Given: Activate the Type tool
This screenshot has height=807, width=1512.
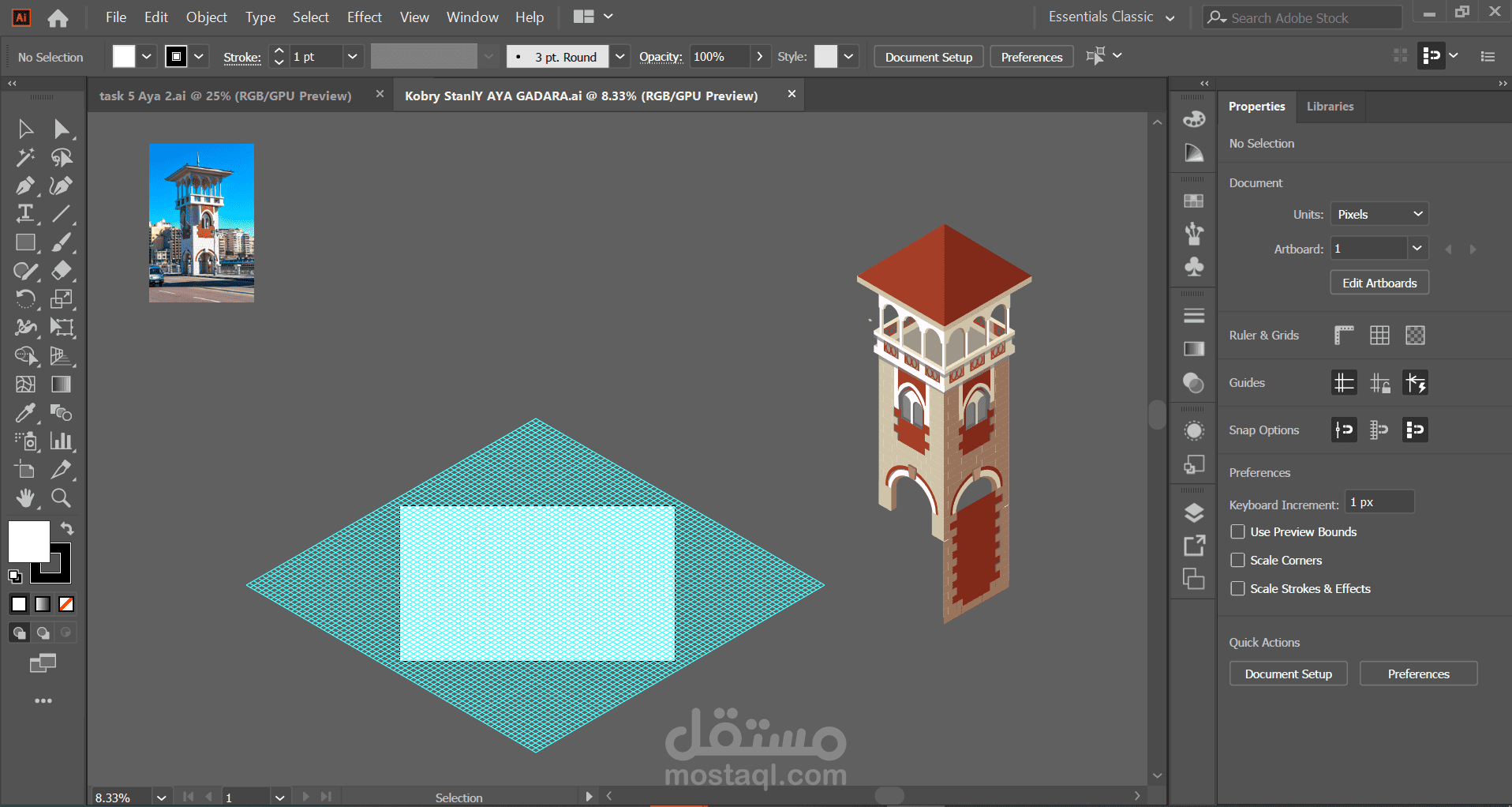Looking at the screenshot, I should [25, 214].
